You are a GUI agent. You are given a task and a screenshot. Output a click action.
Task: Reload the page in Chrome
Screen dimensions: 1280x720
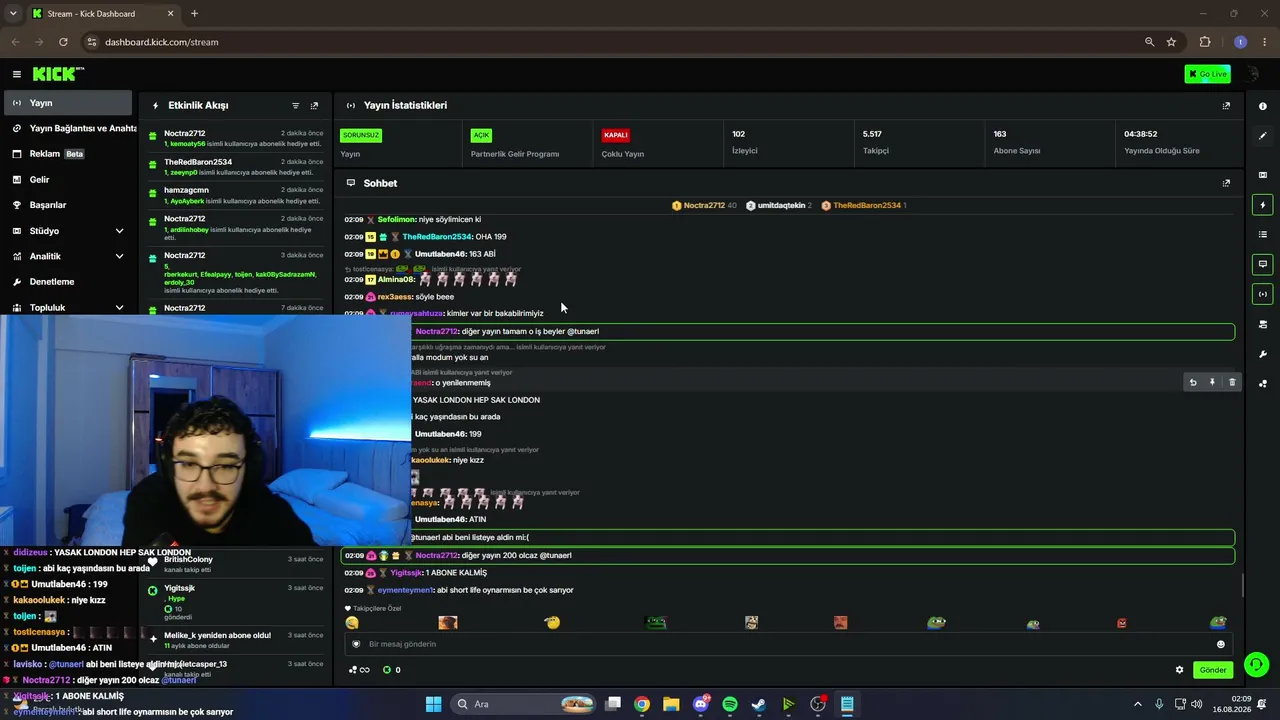click(63, 42)
